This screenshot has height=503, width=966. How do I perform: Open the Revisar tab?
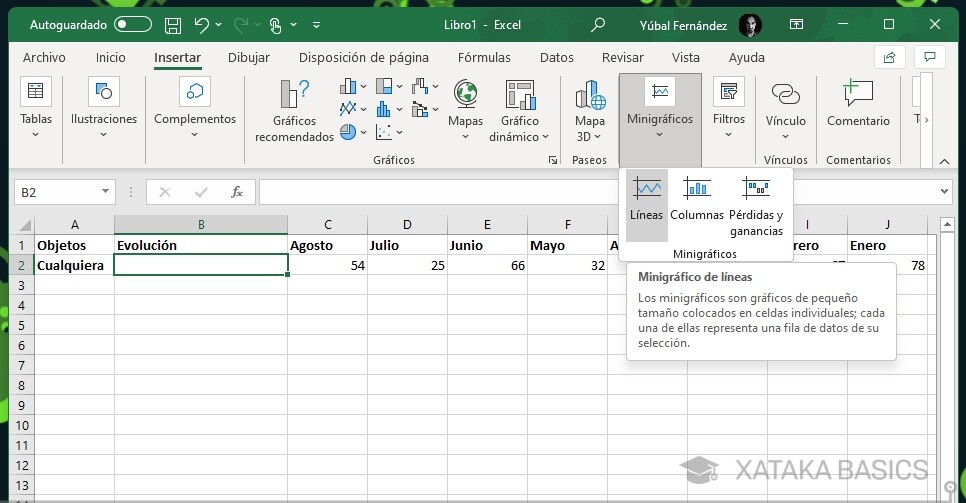[x=622, y=57]
